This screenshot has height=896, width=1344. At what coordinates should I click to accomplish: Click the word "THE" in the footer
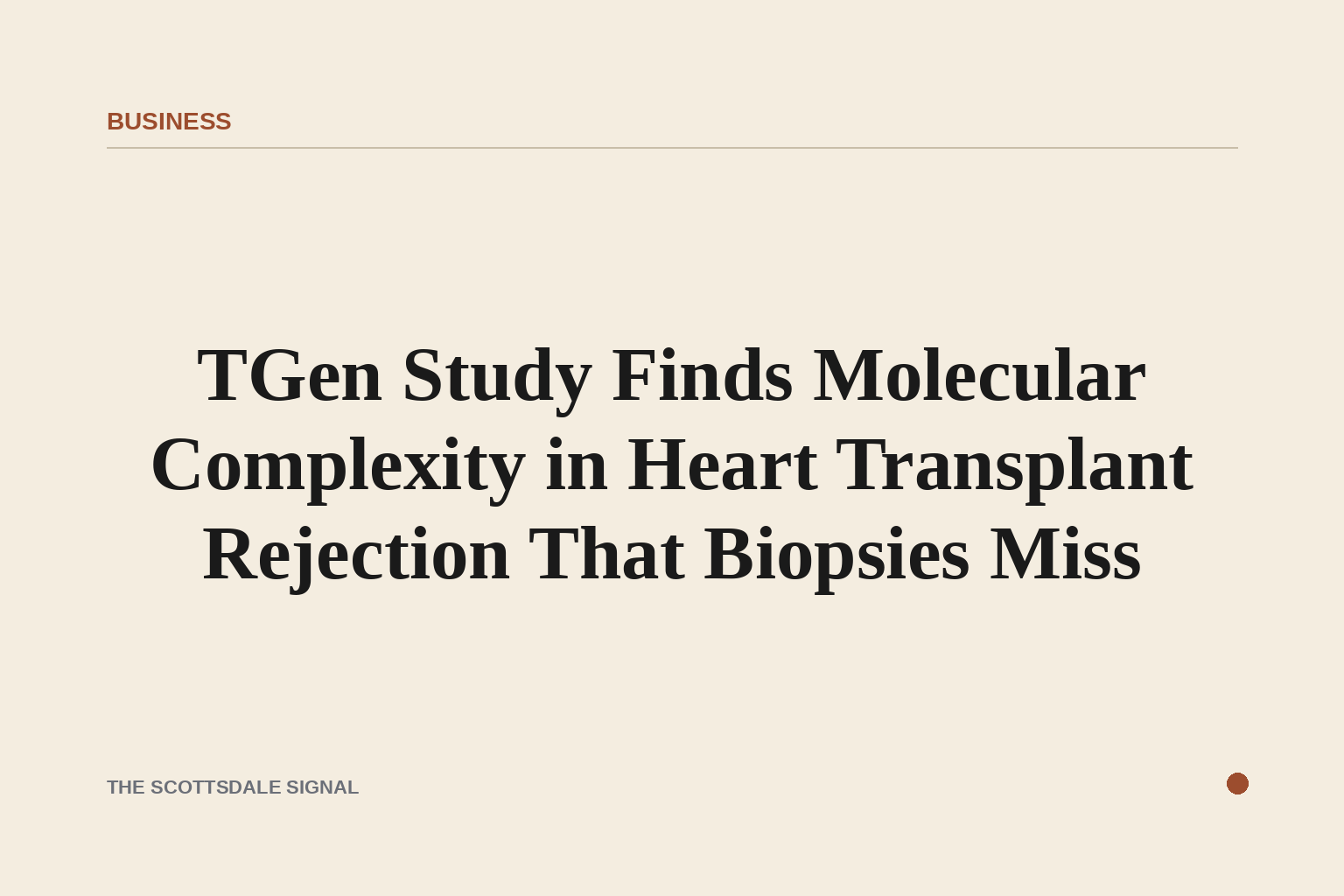[126, 787]
